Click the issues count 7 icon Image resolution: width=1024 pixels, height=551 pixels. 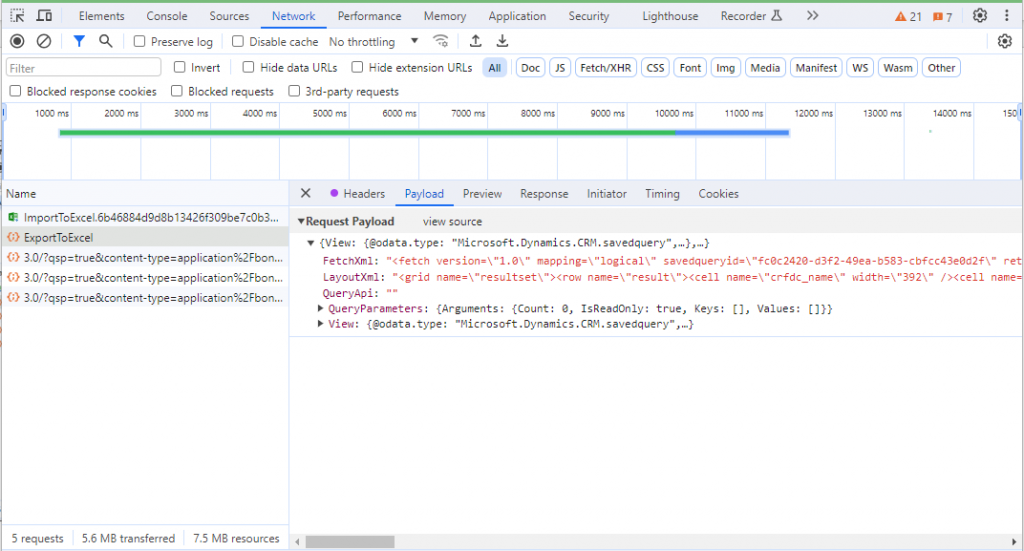(x=942, y=16)
